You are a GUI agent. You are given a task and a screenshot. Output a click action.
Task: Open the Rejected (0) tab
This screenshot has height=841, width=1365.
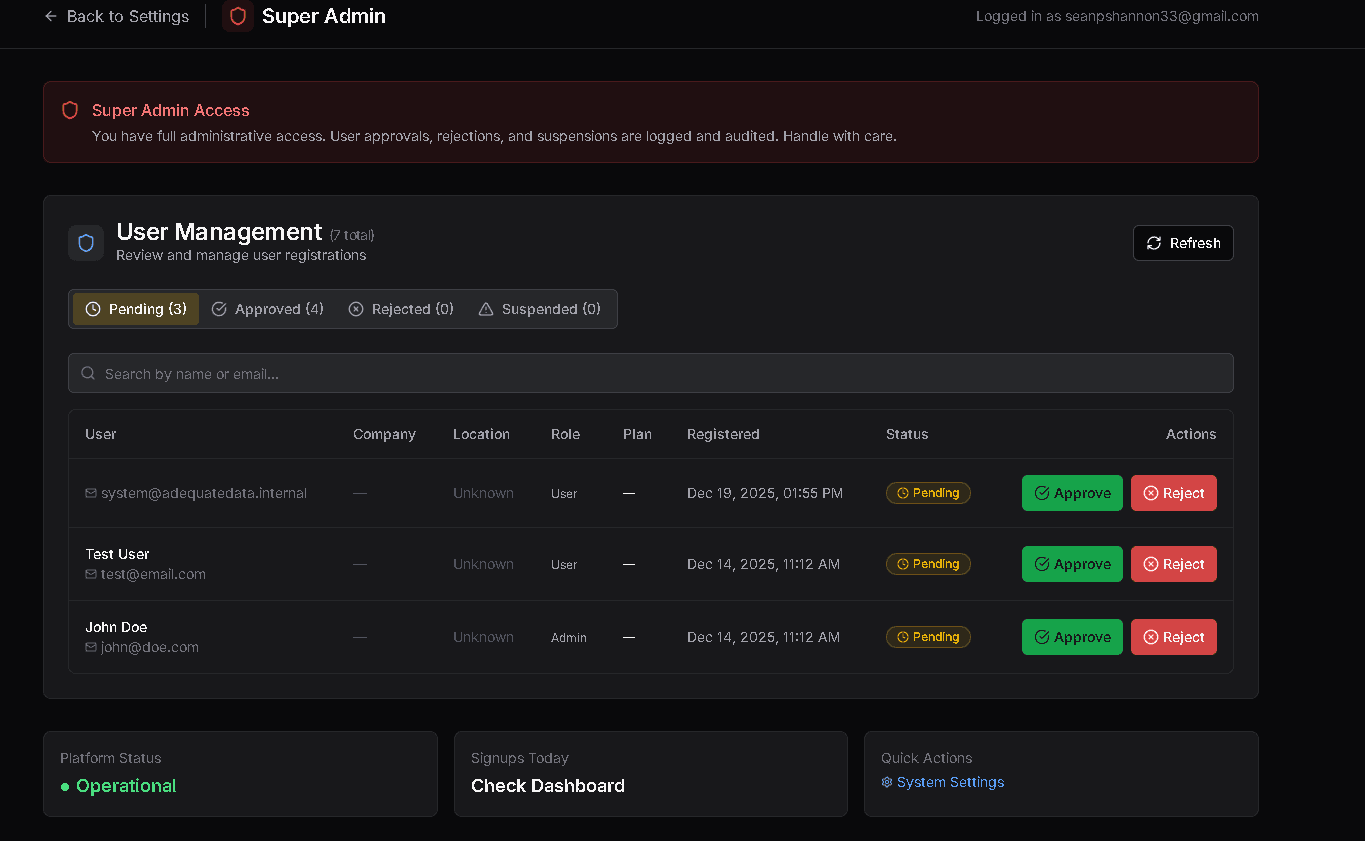[401, 309]
